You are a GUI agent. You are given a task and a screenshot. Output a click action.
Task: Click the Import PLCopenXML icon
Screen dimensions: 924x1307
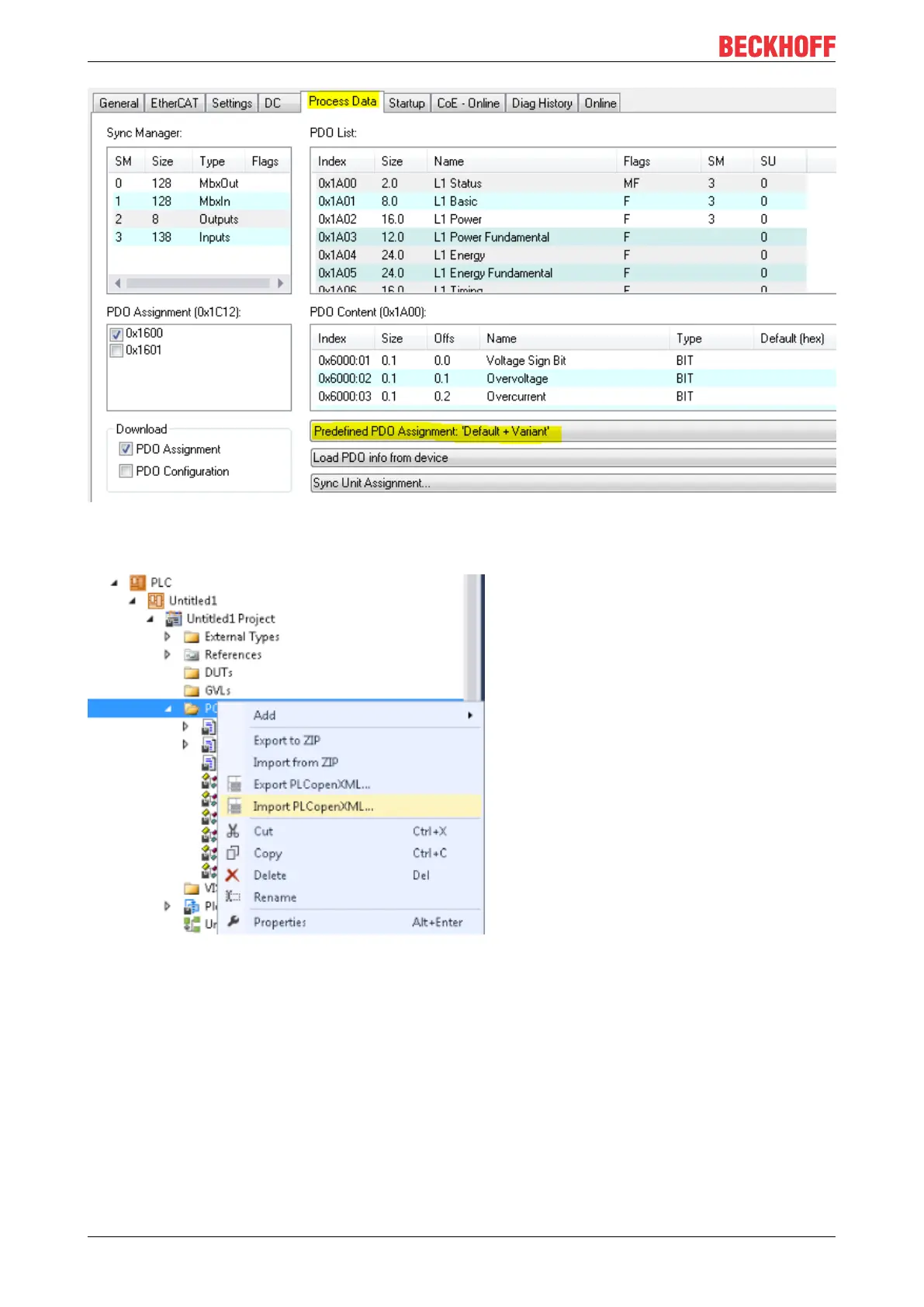(x=234, y=806)
